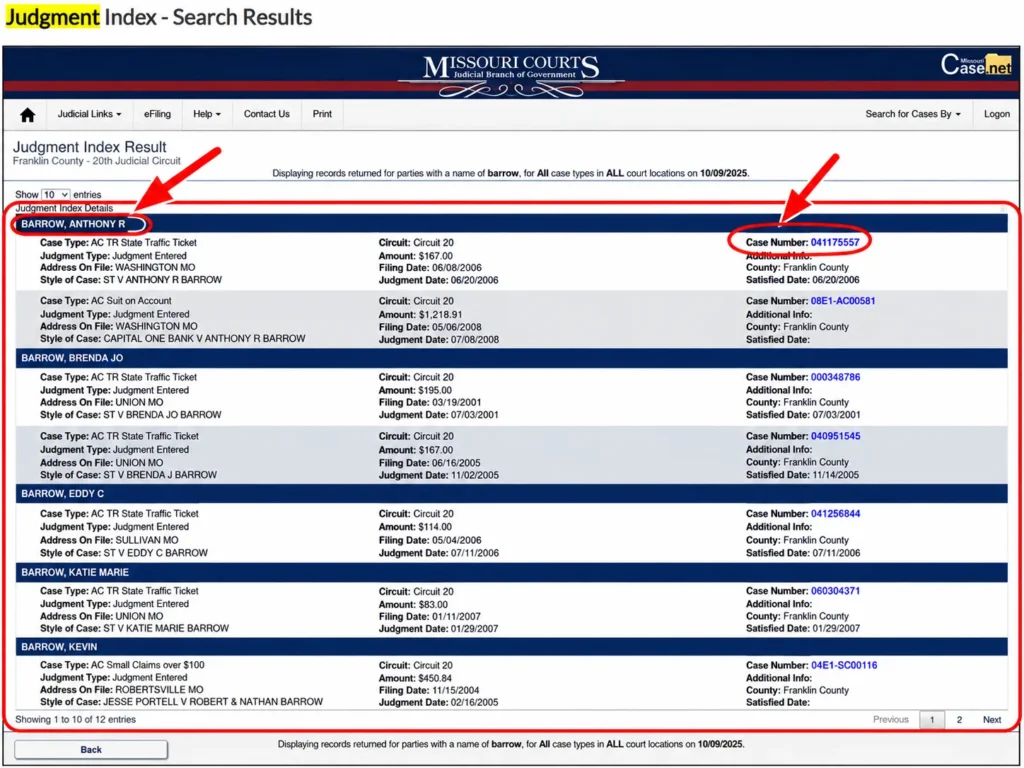The width and height of the screenshot is (1024, 768).
Task: Click Filing Date 11/15/2004
Action: click(429, 690)
